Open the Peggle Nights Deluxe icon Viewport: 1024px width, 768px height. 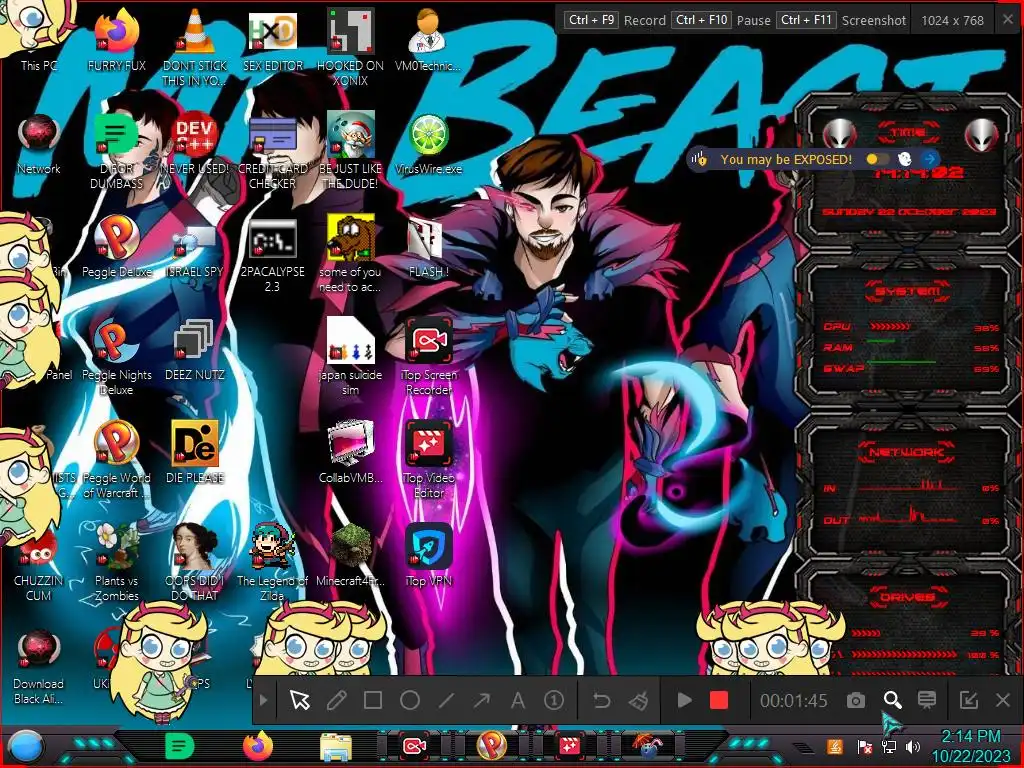pyautogui.click(x=117, y=340)
